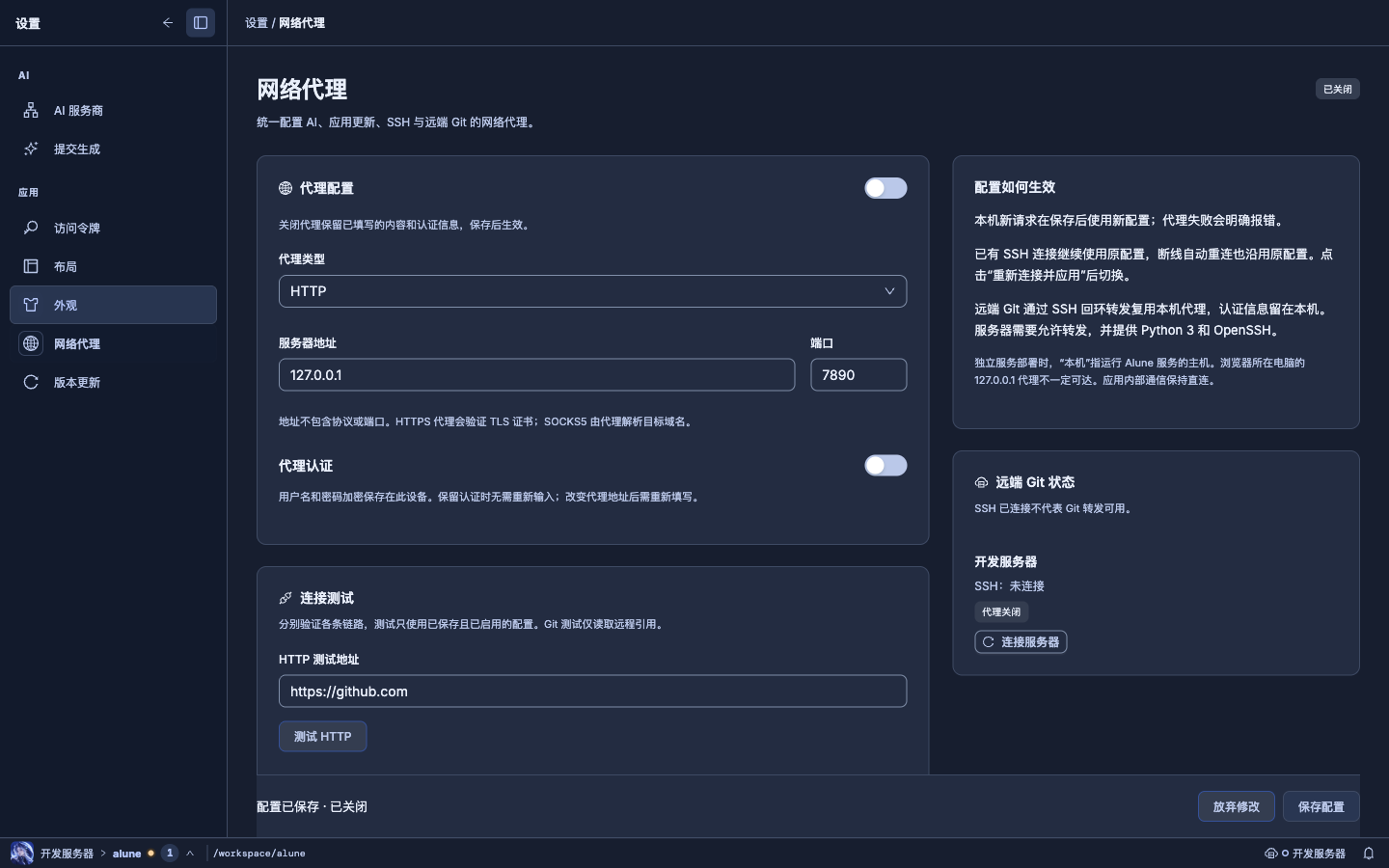Open 访问令牌 key icon item
This screenshot has height=868, width=1389.
pos(113,229)
